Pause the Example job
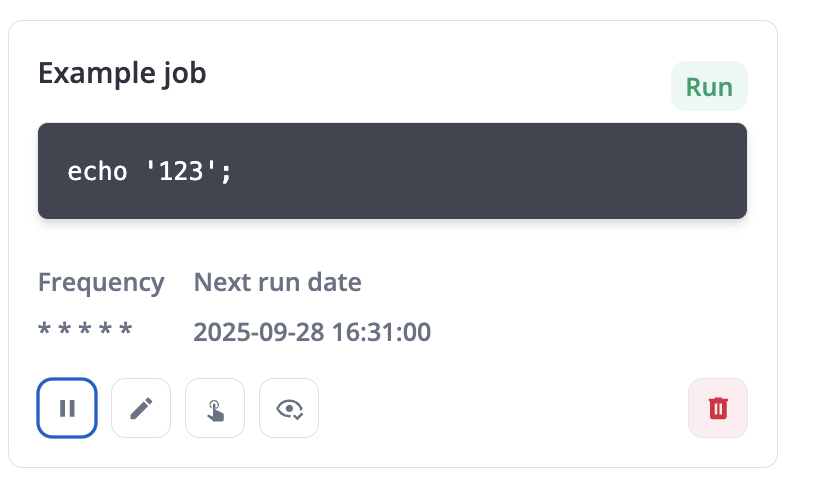 click(x=67, y=408)
